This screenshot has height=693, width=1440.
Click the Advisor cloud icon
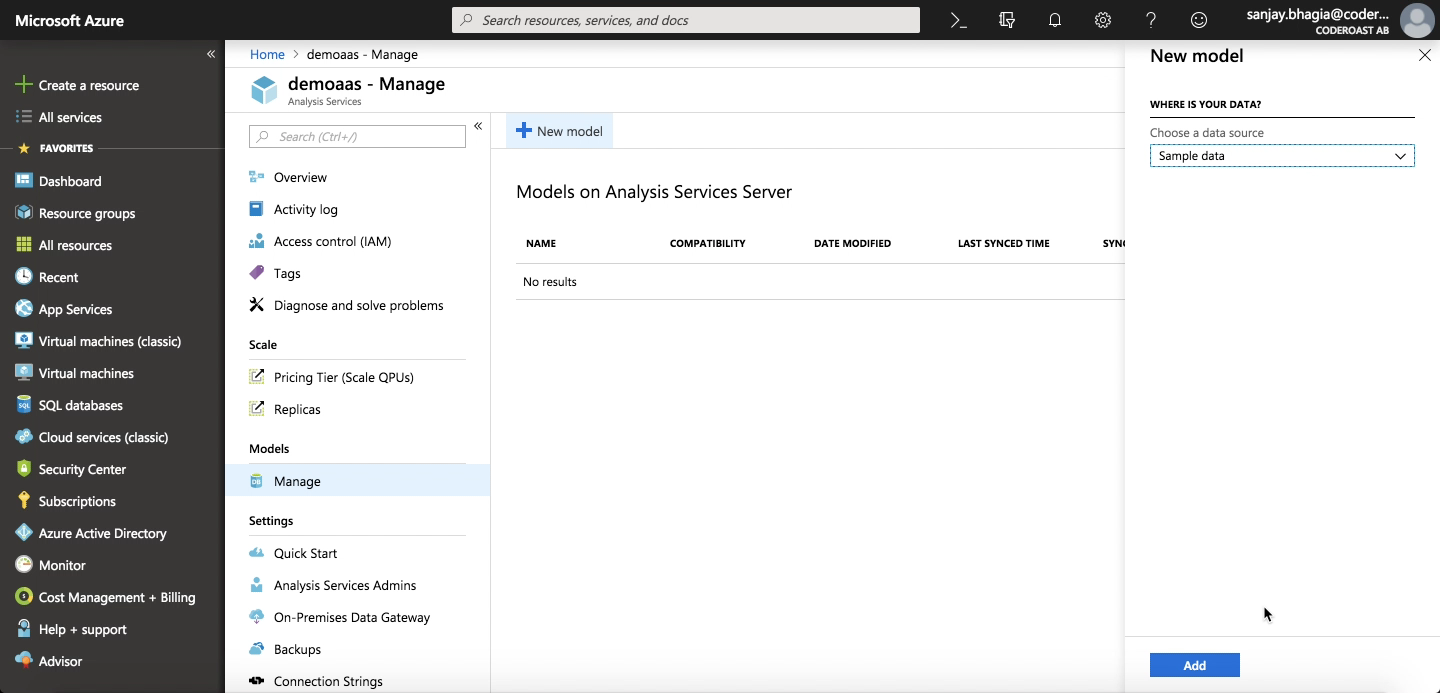tap(24, 661)
